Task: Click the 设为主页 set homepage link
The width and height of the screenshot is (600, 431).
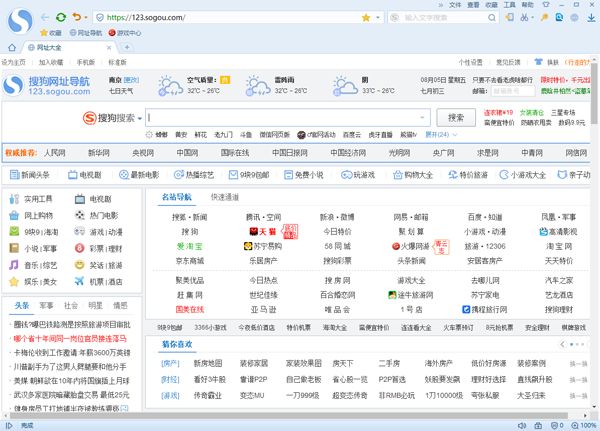Action: [14, 62]
